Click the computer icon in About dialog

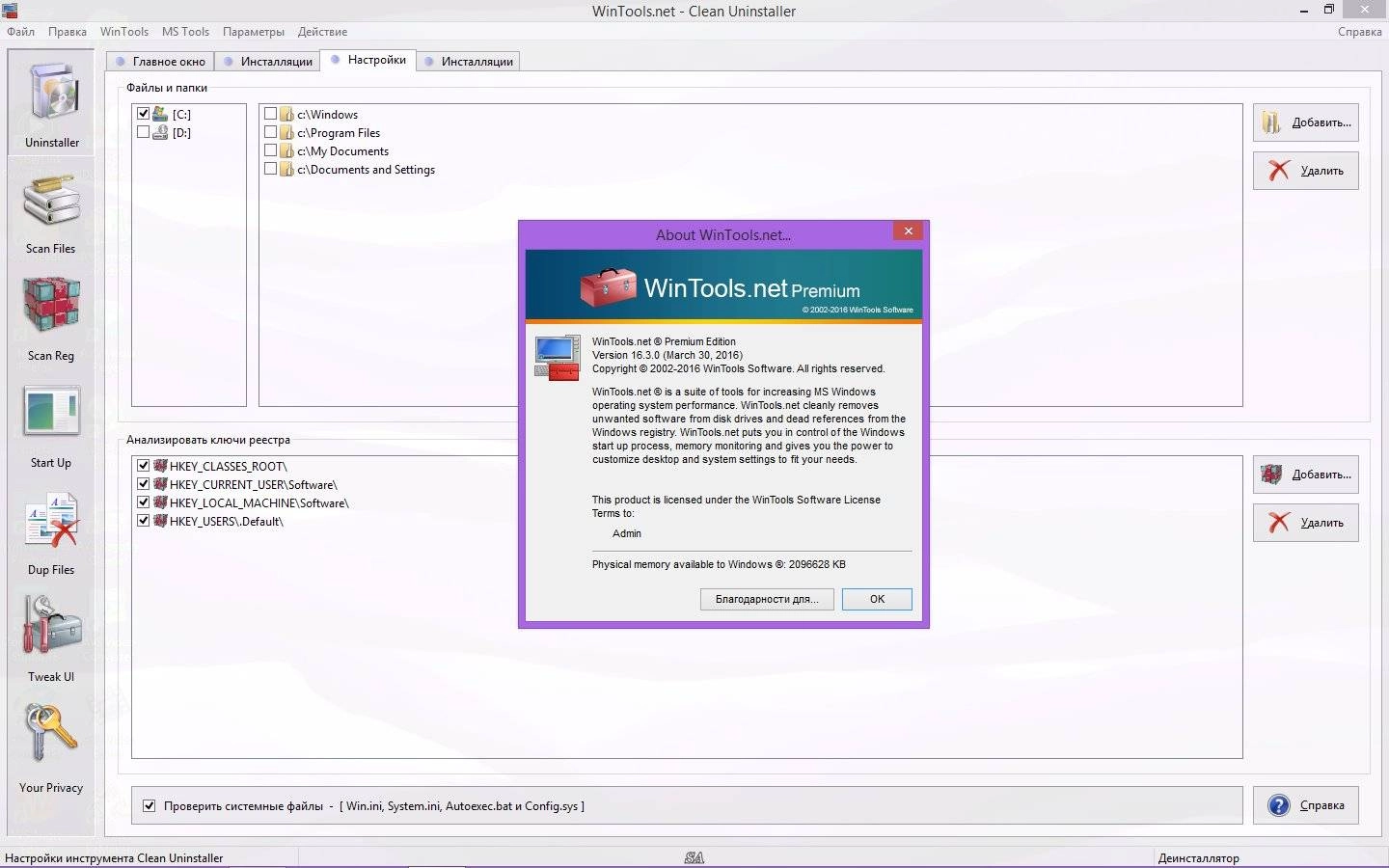click(x=557, y=358)
